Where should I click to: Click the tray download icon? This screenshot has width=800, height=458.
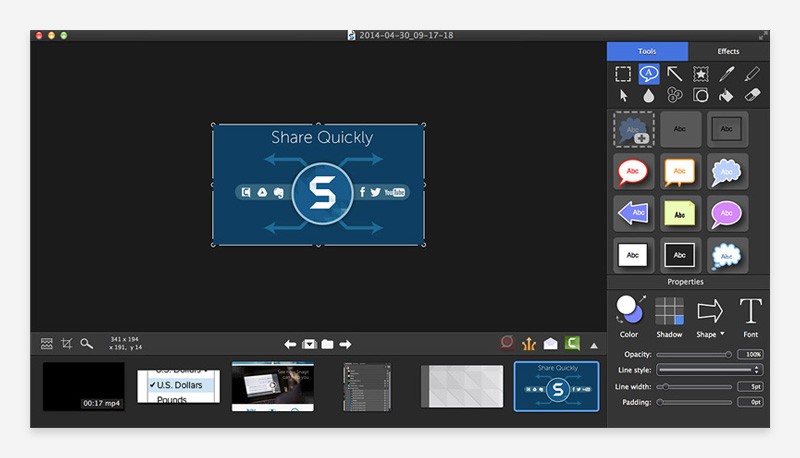(x=309, y=345)
